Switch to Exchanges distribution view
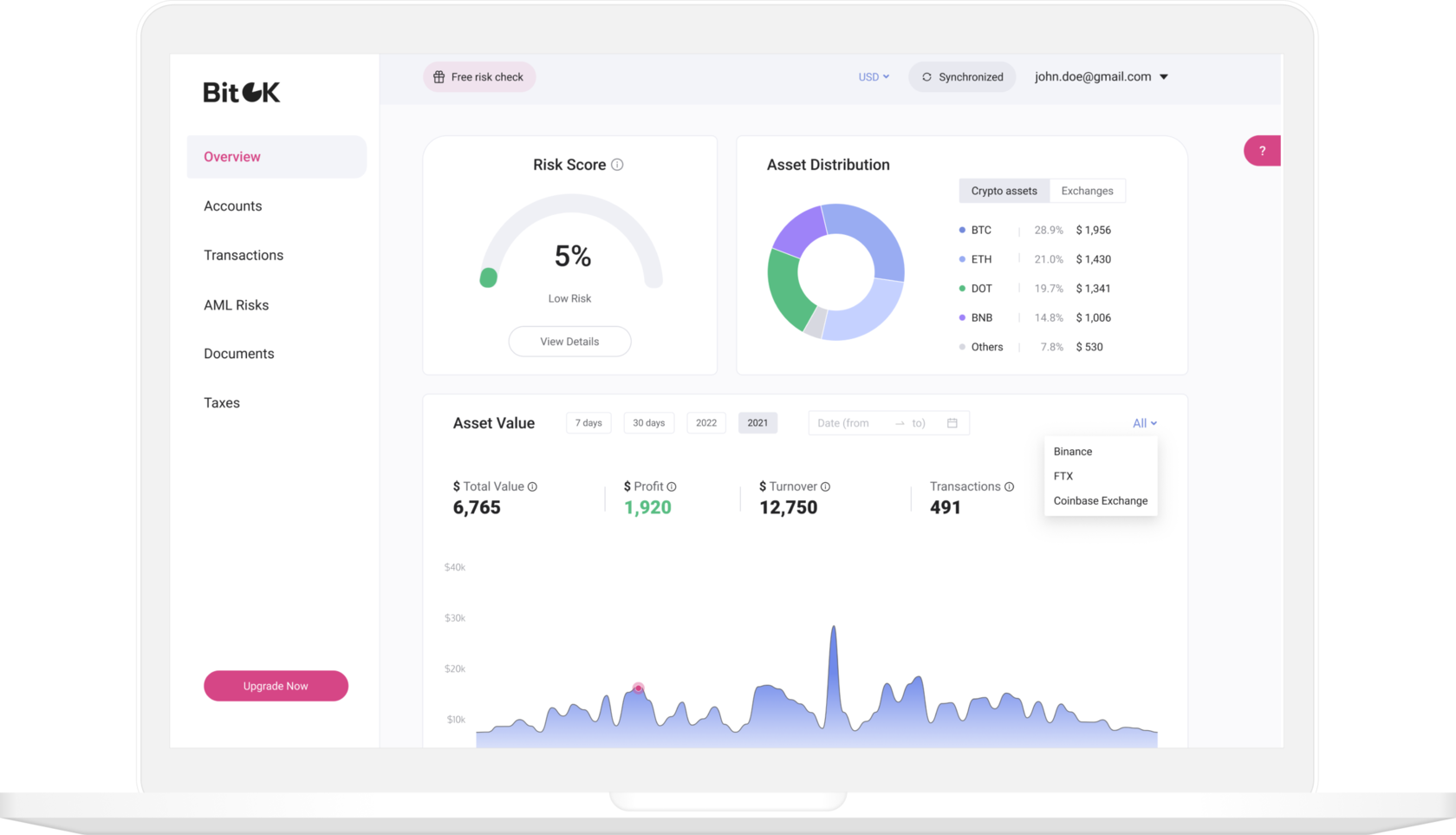 click(1087, 191)
